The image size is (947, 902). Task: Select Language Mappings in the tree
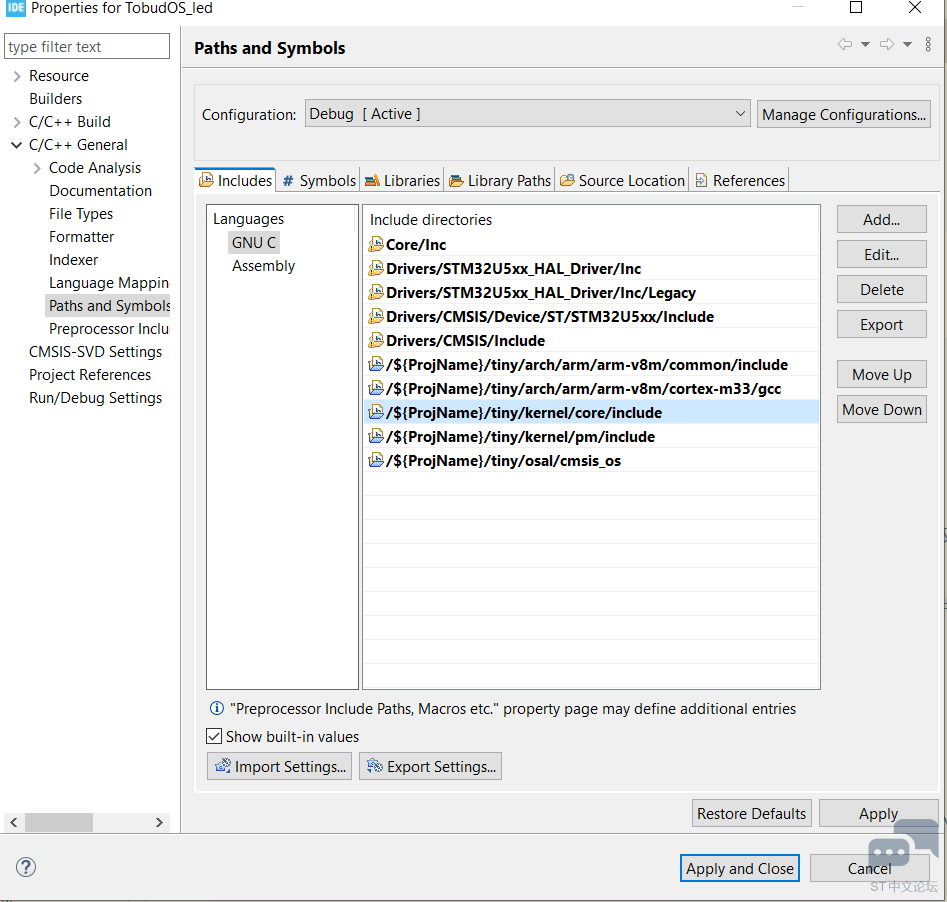[x=109, y=283]
